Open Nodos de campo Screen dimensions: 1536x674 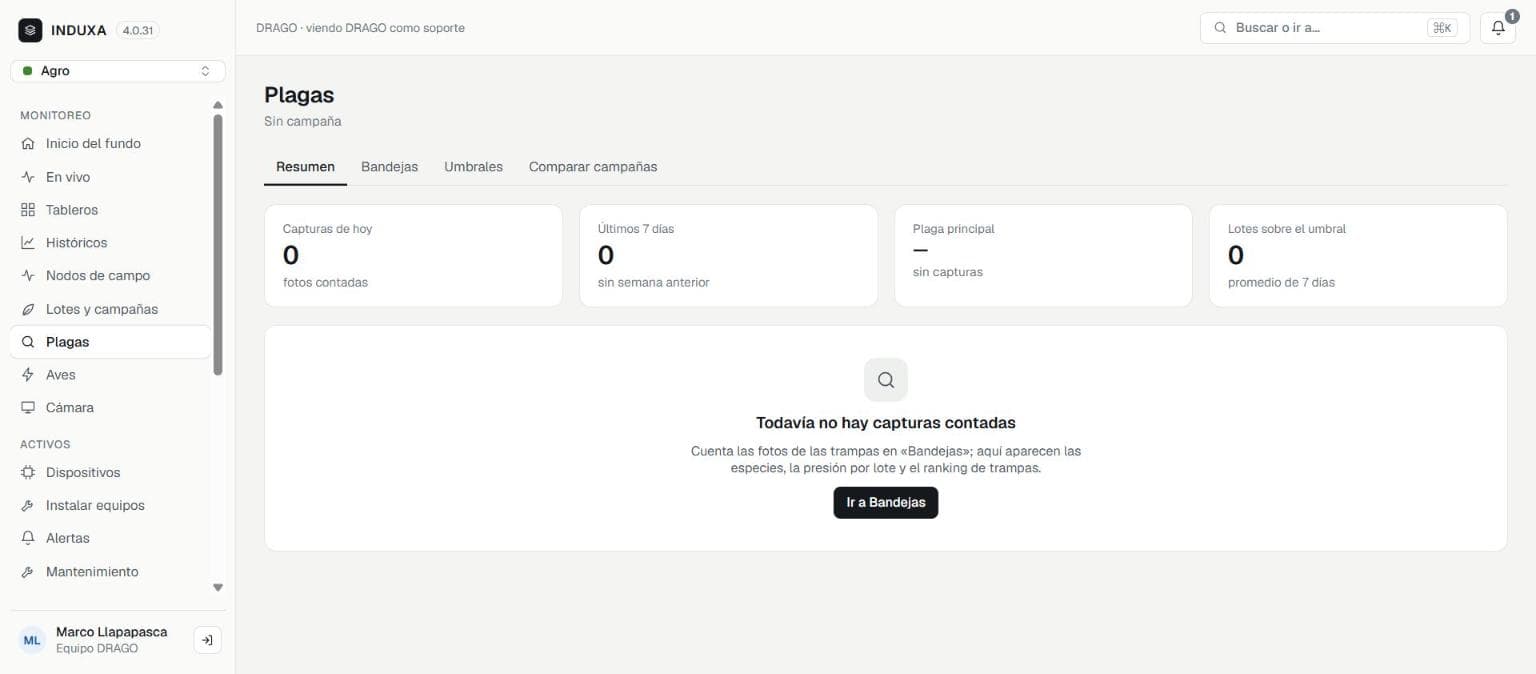pos(110,276)
